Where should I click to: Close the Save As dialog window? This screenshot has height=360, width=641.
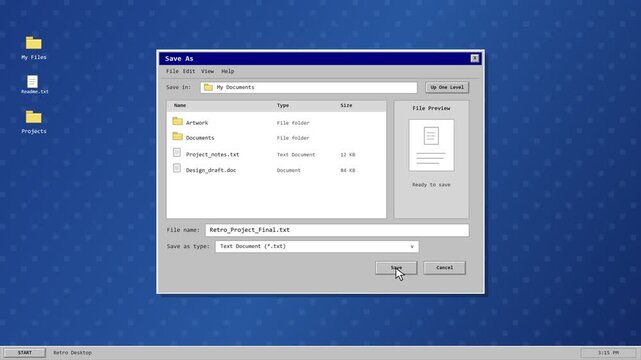tap(475, 58)
